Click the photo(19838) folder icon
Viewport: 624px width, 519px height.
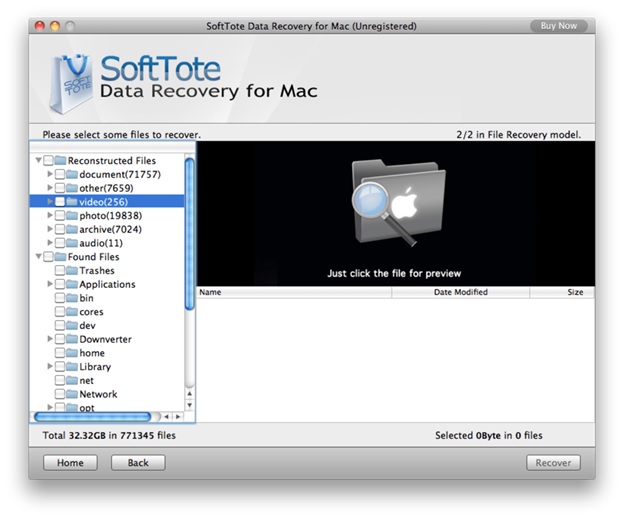pos(72,215)
